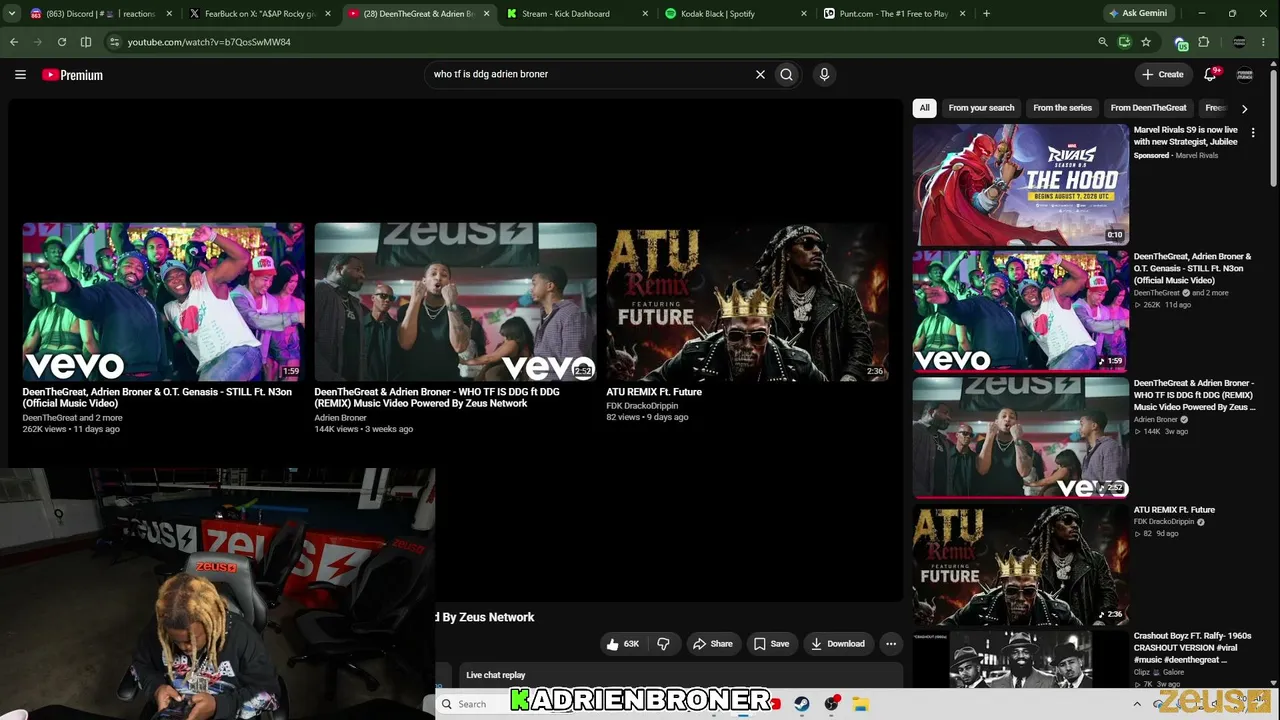Open the sidebar WHO TF IS DDG thumbnail
The height and width of the screenshot is (720, 1280).
(x=1020, y=438)
